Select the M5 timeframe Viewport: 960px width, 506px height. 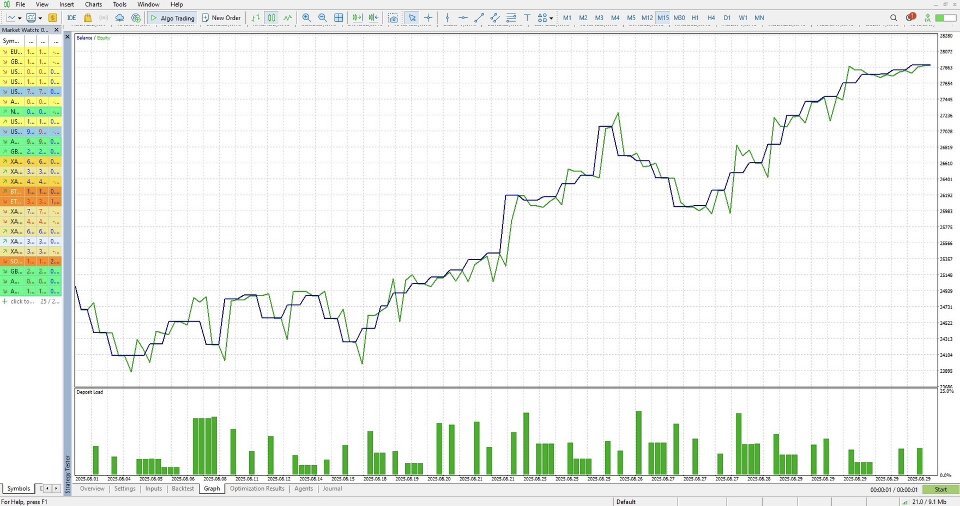[631, 18]
